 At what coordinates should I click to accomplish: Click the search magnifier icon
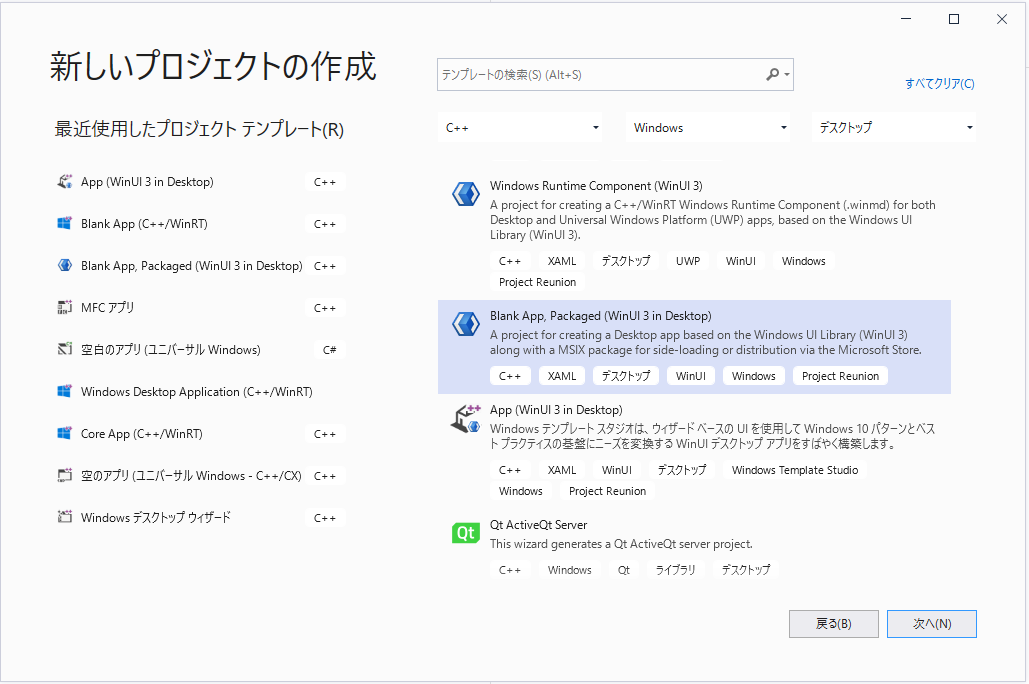tap(773, 75)
